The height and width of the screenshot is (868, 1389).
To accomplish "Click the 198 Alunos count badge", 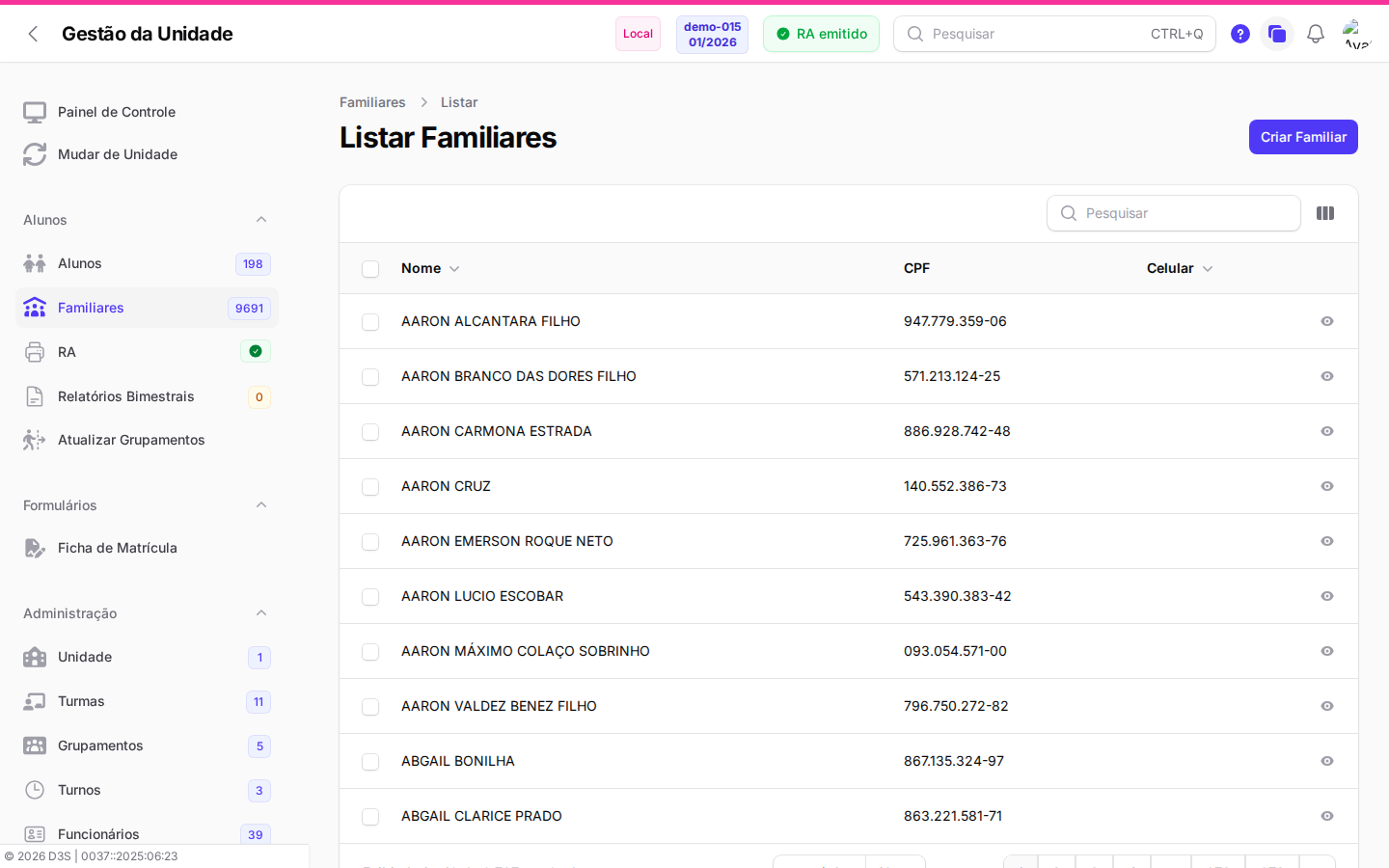I will click(x=253, y=264).
